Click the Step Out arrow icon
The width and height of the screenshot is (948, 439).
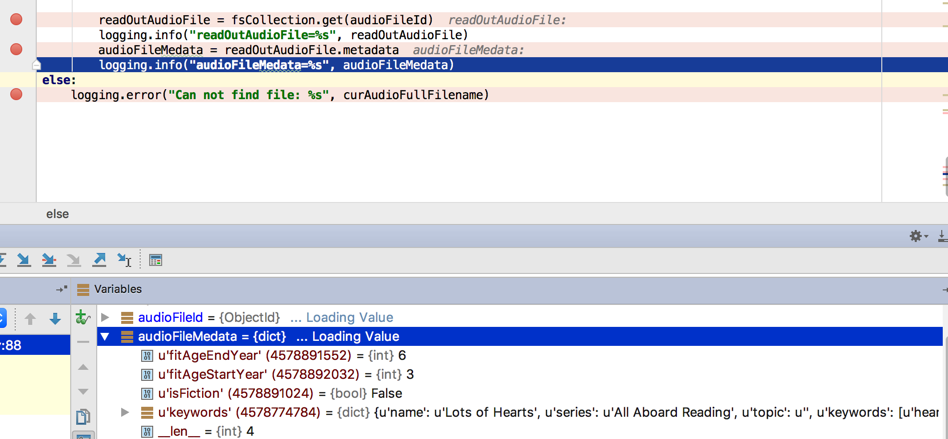[99, 260]
